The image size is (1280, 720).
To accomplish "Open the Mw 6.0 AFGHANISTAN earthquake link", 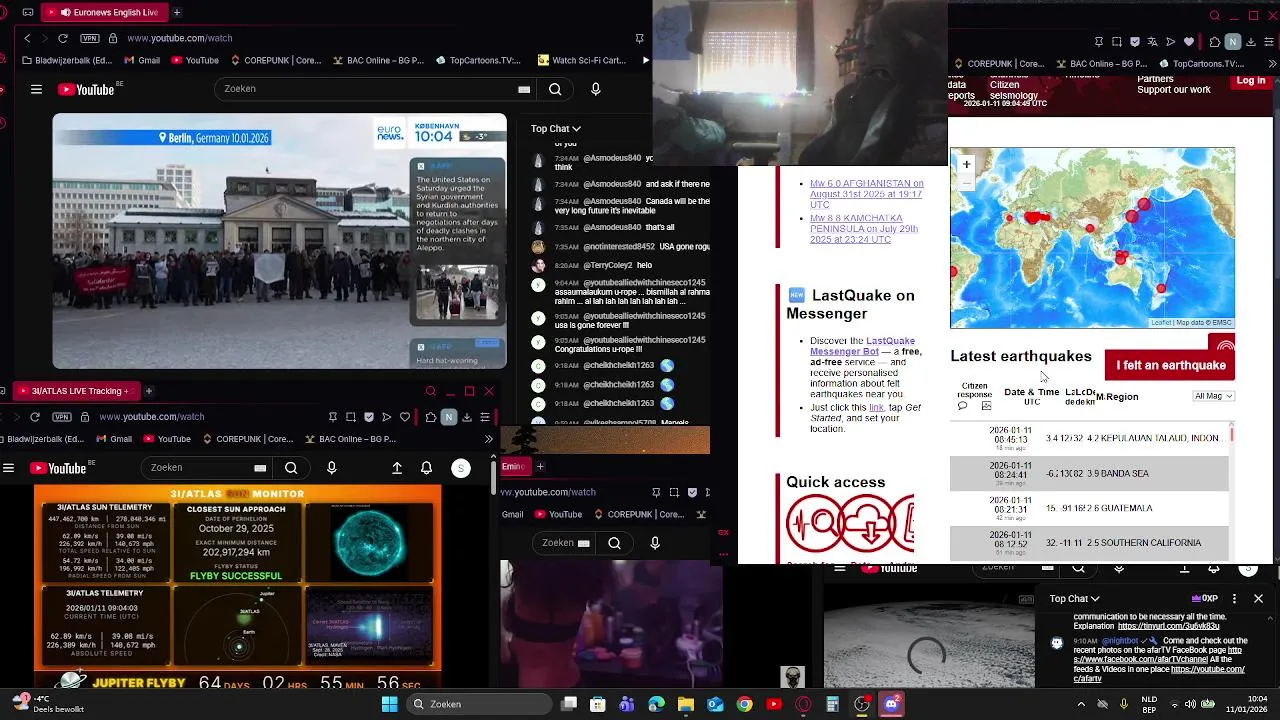I will (x=866, y=194).
